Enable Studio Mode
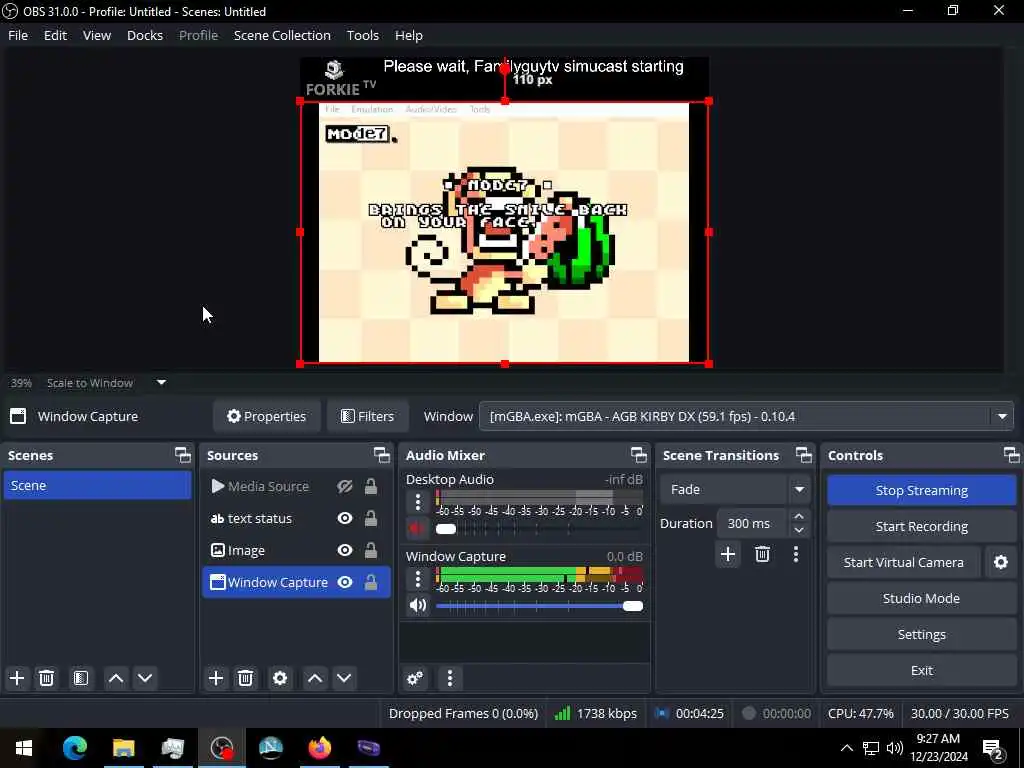The width and height of the screenshot is (1024, 768). pos(921,598)
